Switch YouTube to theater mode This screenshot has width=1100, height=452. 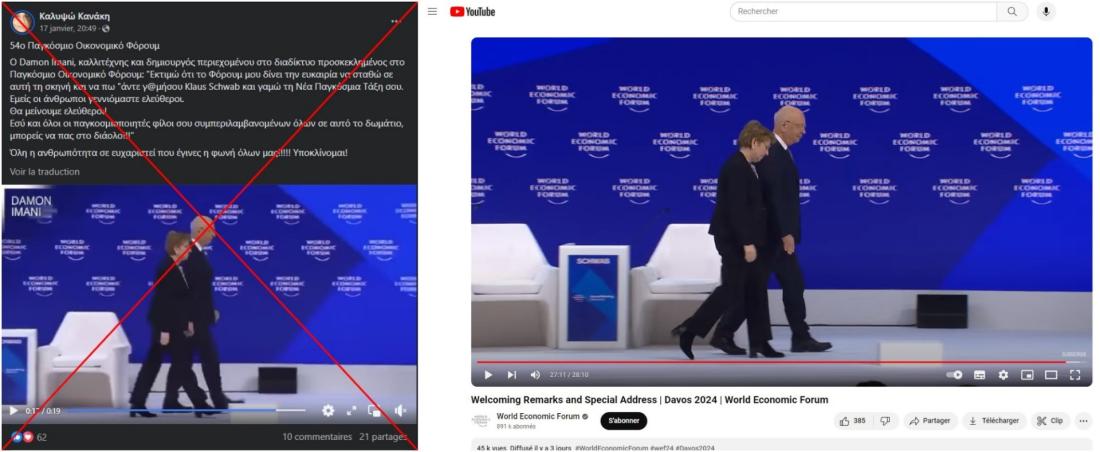pyautogui.click(x=1051, y=375)
